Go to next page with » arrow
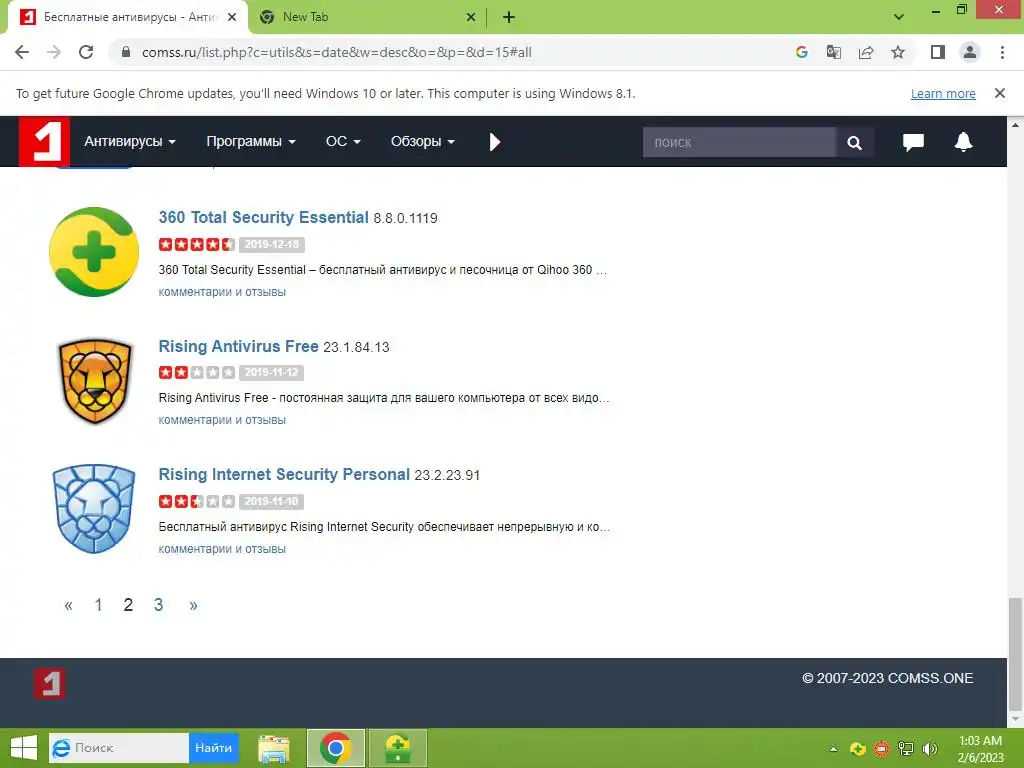The image size is (1024, 768). coord(193,605)
